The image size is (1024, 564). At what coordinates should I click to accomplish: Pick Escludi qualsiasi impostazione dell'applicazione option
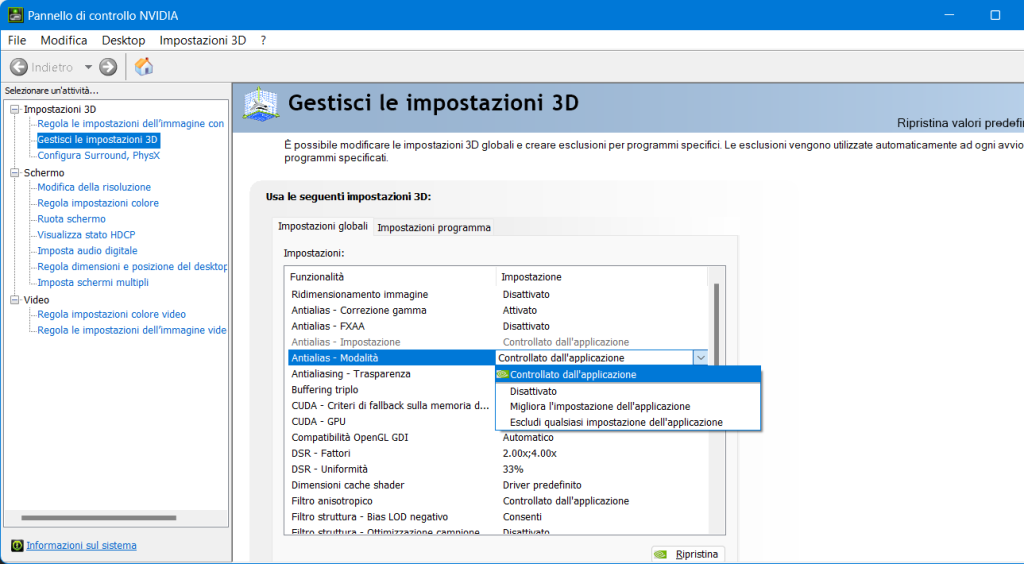tap(616, 422)
